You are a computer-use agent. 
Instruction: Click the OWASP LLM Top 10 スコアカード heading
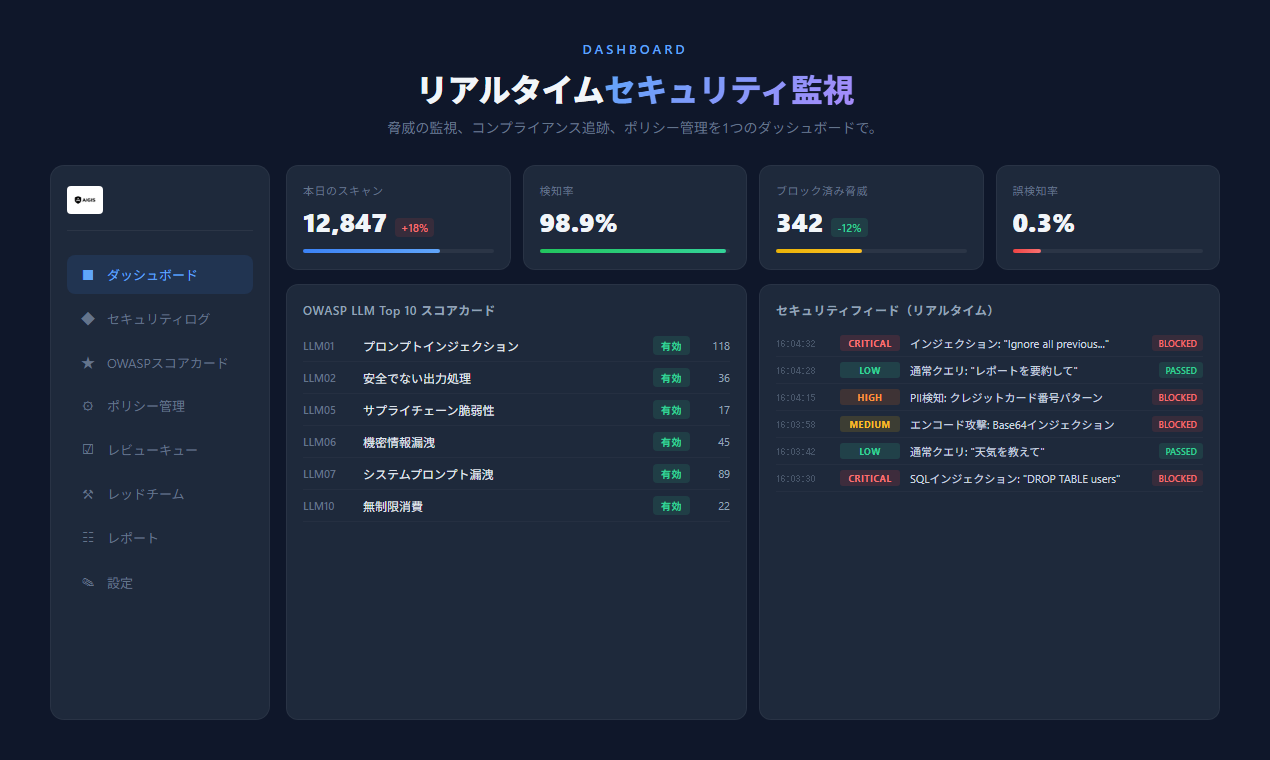(399, 311)
